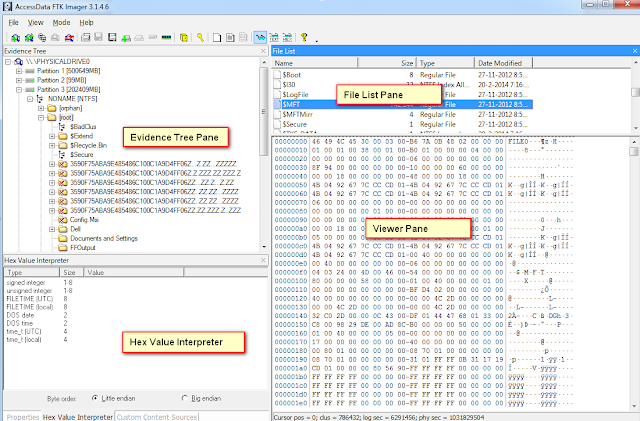Collapse Partition 3 [202409MB] node
Image resolution: width=640 pixels, height=421 pixels.
pyautogui.click(x=19, y=90)
